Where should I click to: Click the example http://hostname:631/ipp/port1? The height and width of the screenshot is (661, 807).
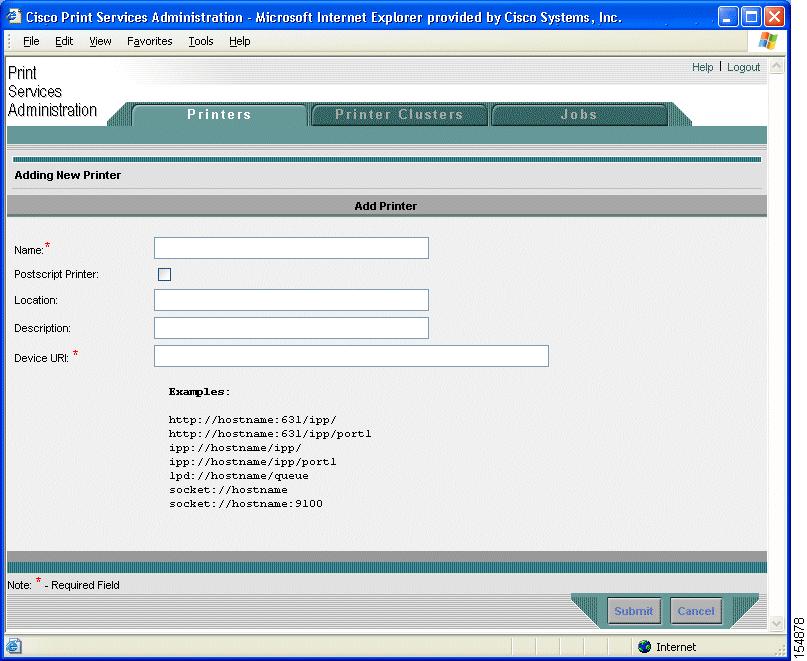pyautogui.click(x=270, y=434)
